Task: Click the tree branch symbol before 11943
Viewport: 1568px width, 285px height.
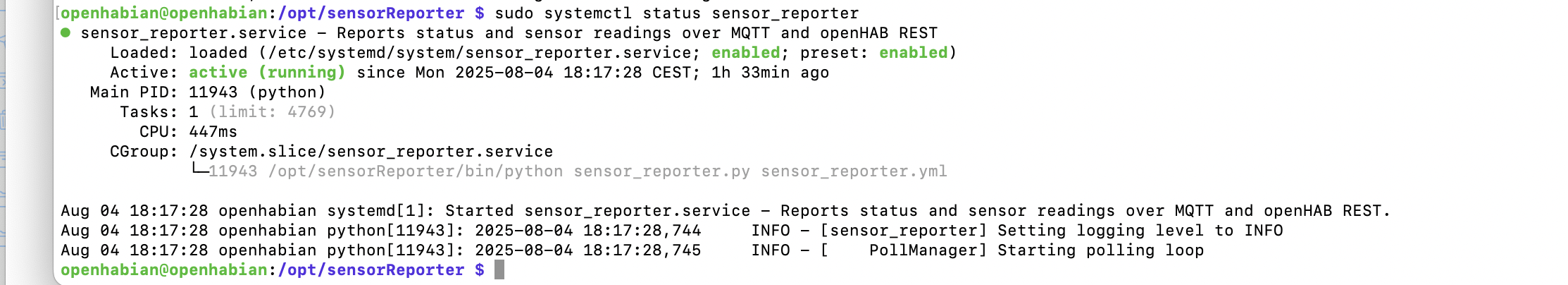Action: pos(199,169)
